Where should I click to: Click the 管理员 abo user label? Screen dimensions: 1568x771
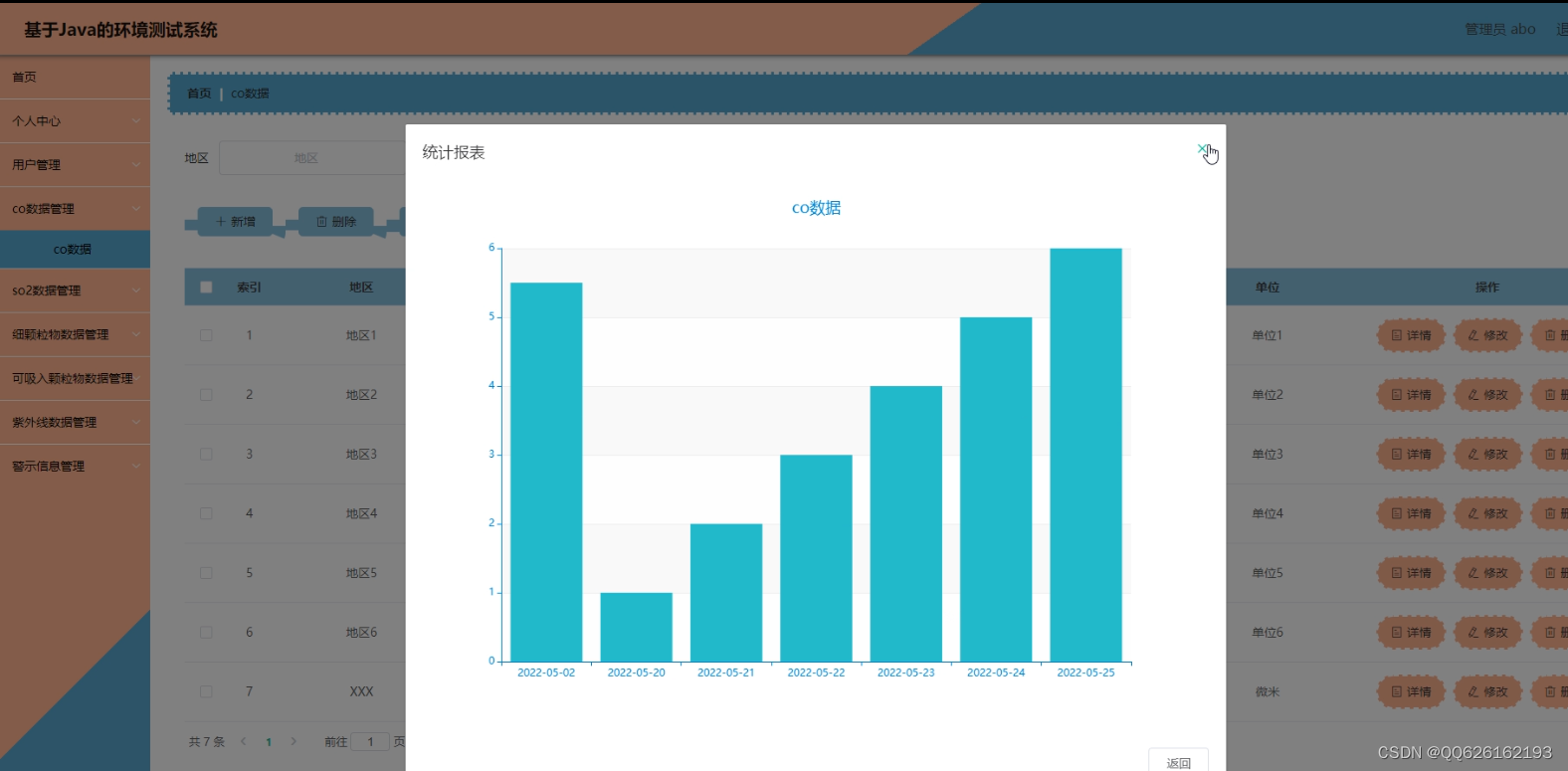click(x=1499, y=29)
